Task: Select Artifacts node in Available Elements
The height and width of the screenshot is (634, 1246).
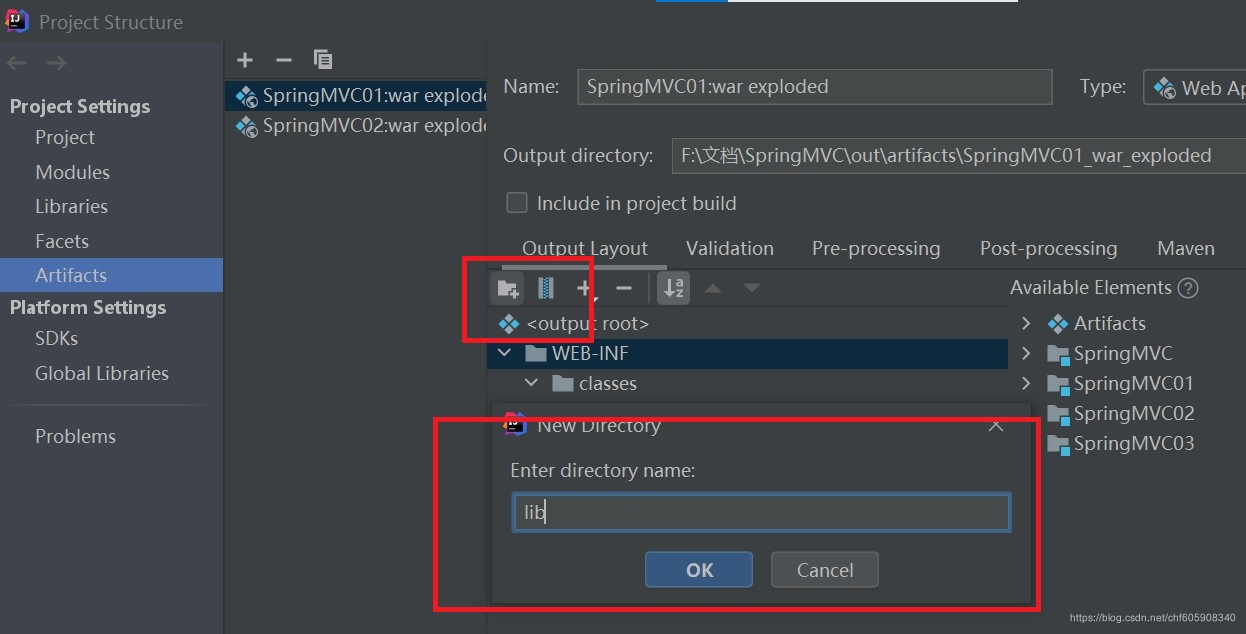Action: point(1096,323)
